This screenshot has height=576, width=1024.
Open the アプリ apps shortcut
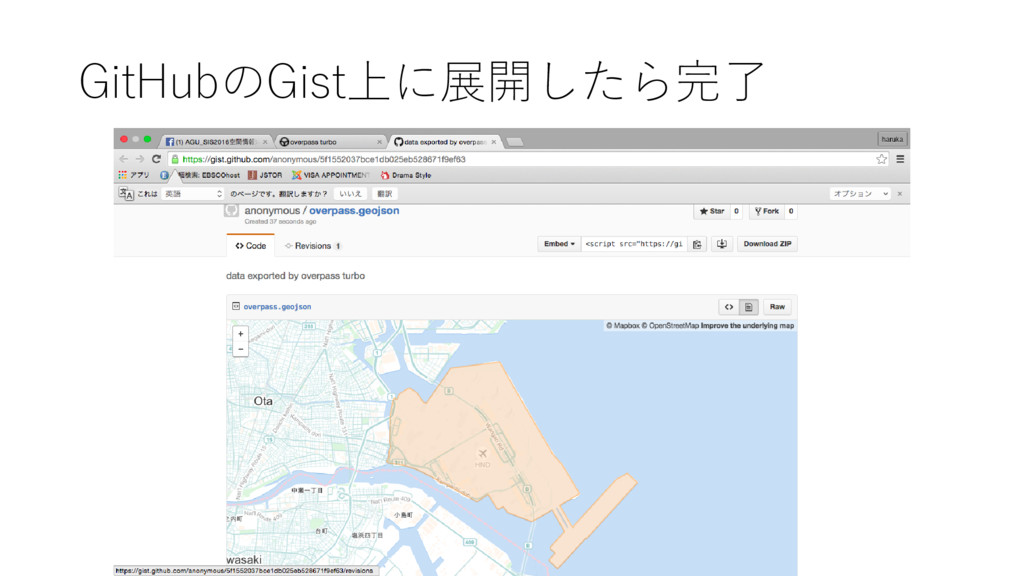[x=134, y=175]
